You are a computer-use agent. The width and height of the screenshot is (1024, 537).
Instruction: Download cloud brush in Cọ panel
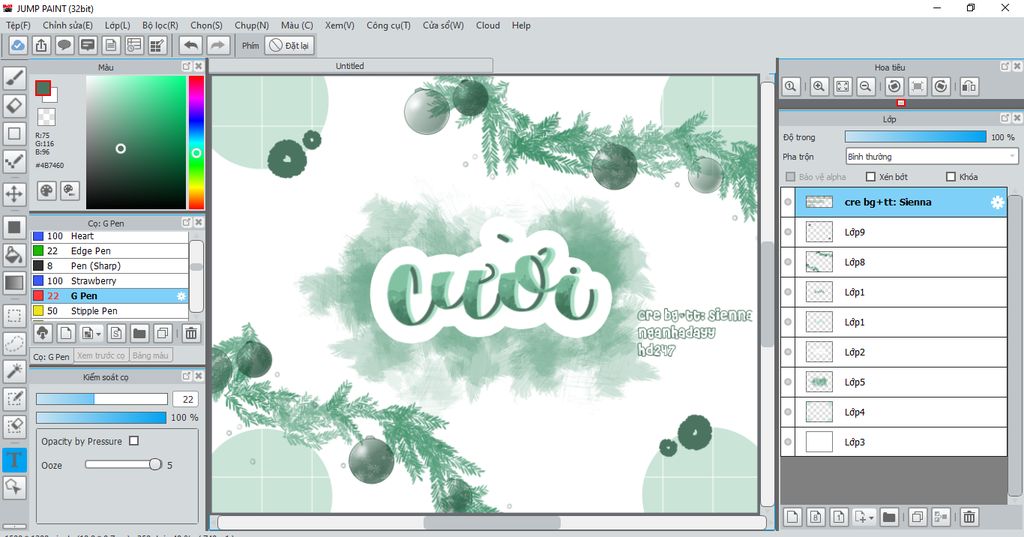coord(43,333)
